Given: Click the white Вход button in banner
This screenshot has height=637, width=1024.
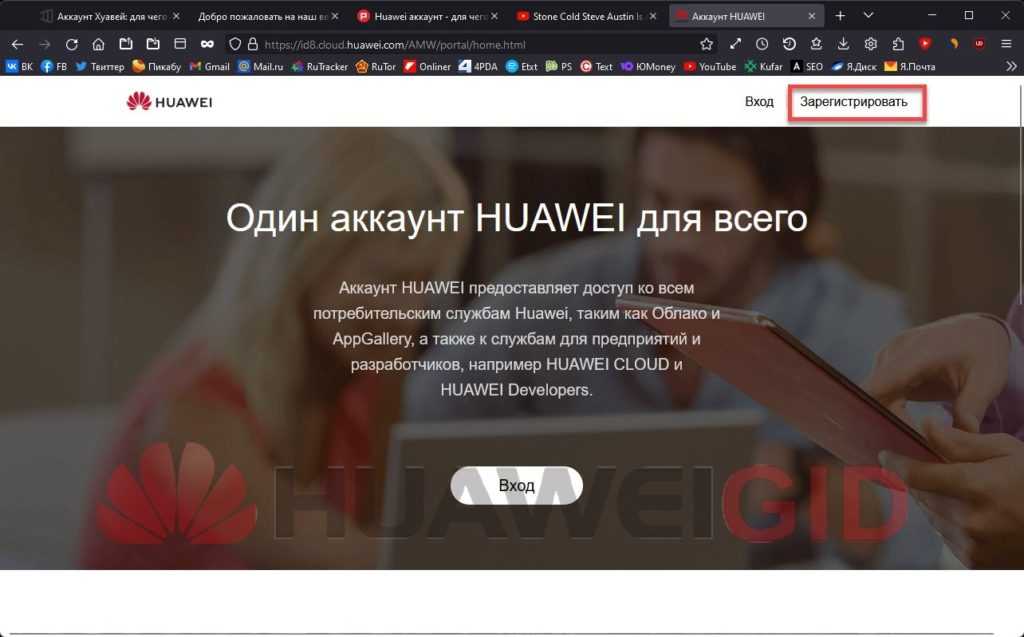Looking at the screenshot, I should click(x=516, y=485).
